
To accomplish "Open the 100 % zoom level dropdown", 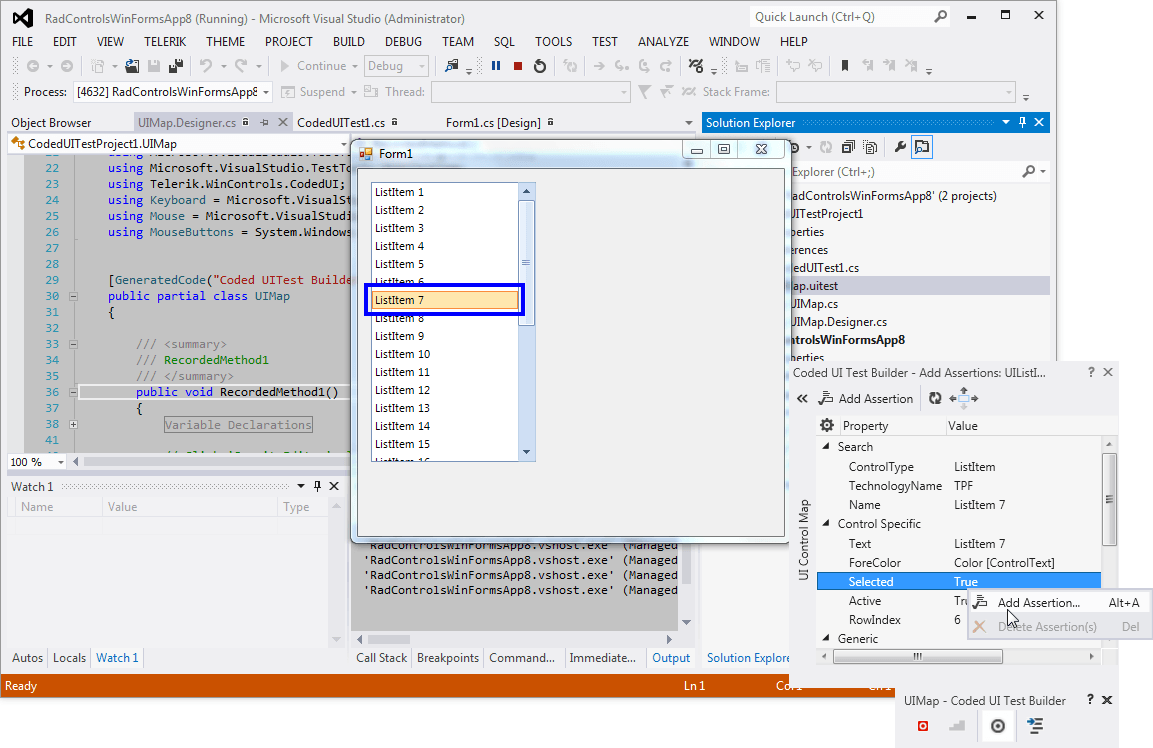I will coord(61,462).
